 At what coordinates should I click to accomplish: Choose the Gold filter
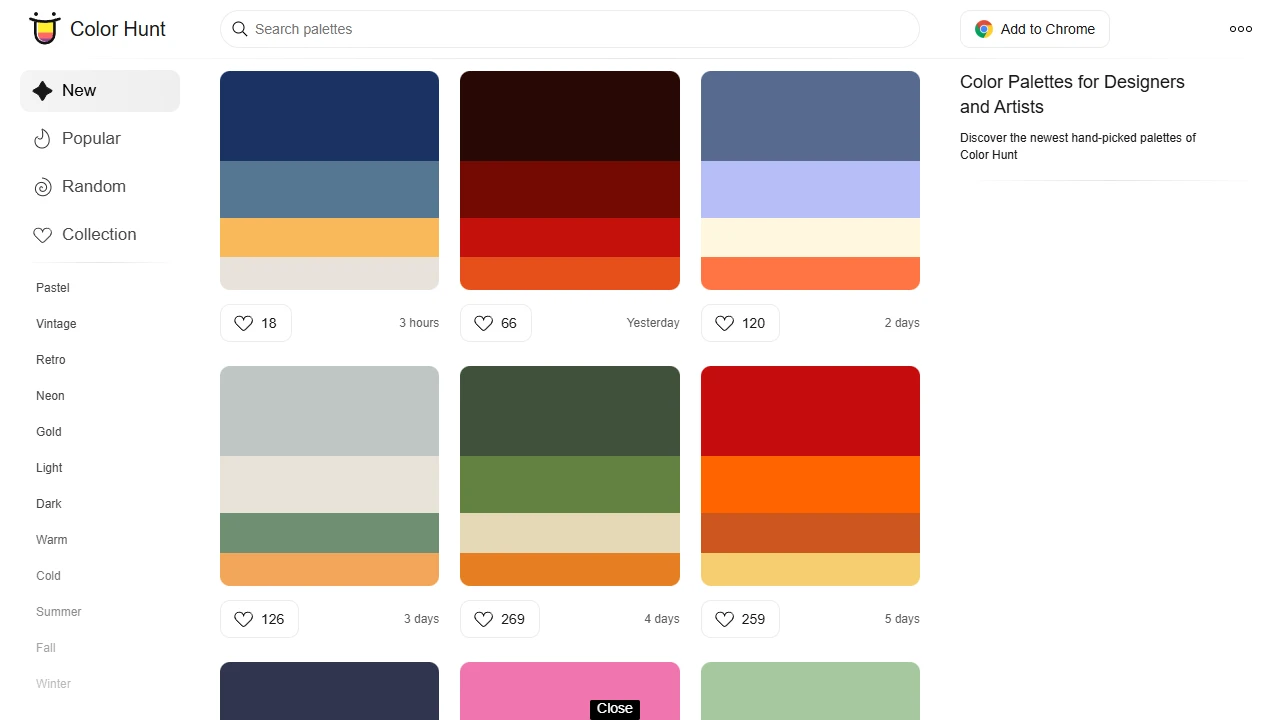(48, 432)
